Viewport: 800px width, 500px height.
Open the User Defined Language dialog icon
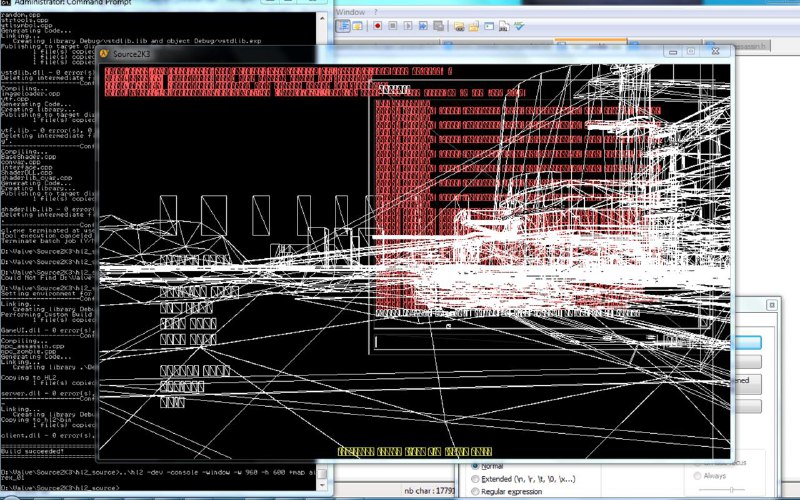[x=358, y=26]
